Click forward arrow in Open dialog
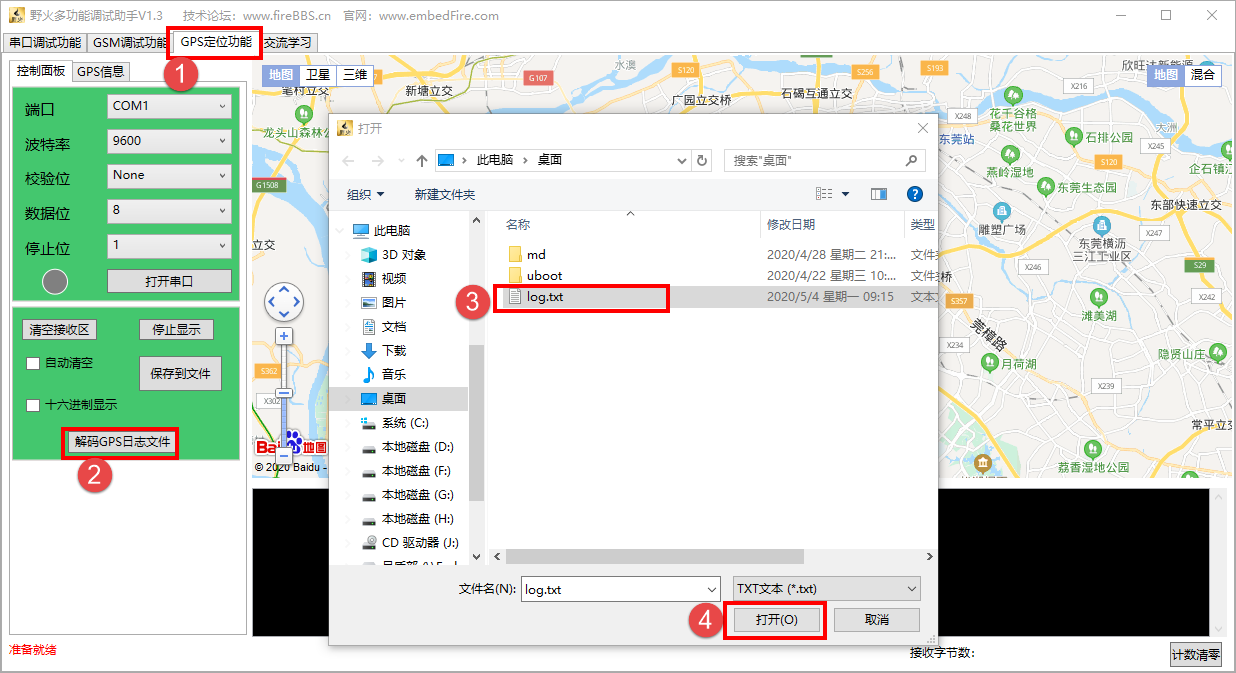 point(378,161)
